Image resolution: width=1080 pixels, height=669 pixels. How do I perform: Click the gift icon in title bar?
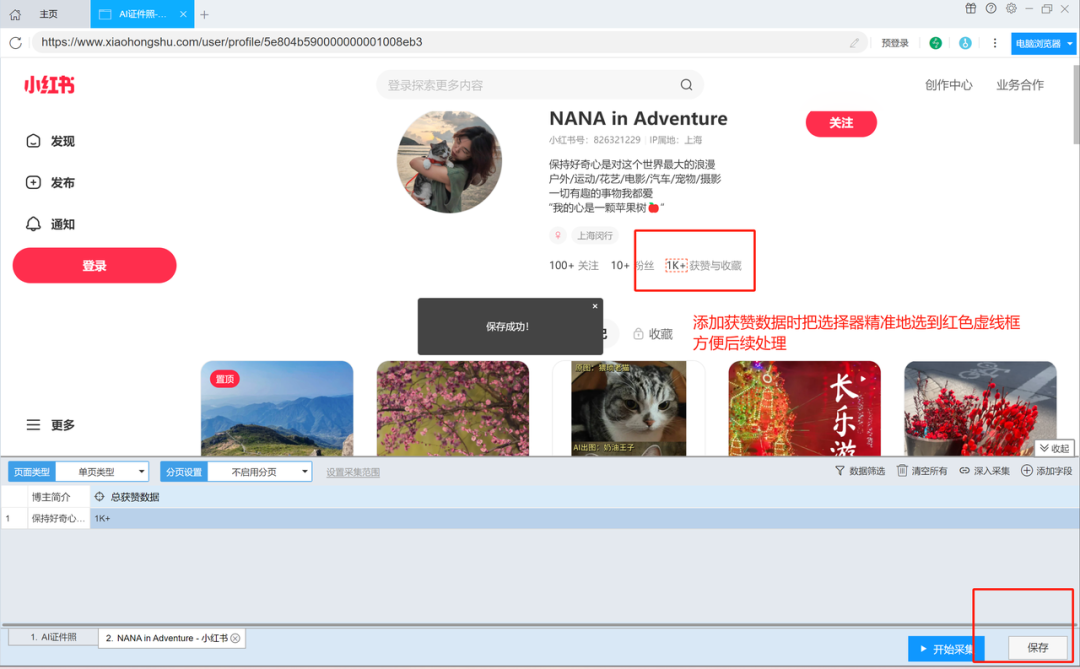(970, 9)
